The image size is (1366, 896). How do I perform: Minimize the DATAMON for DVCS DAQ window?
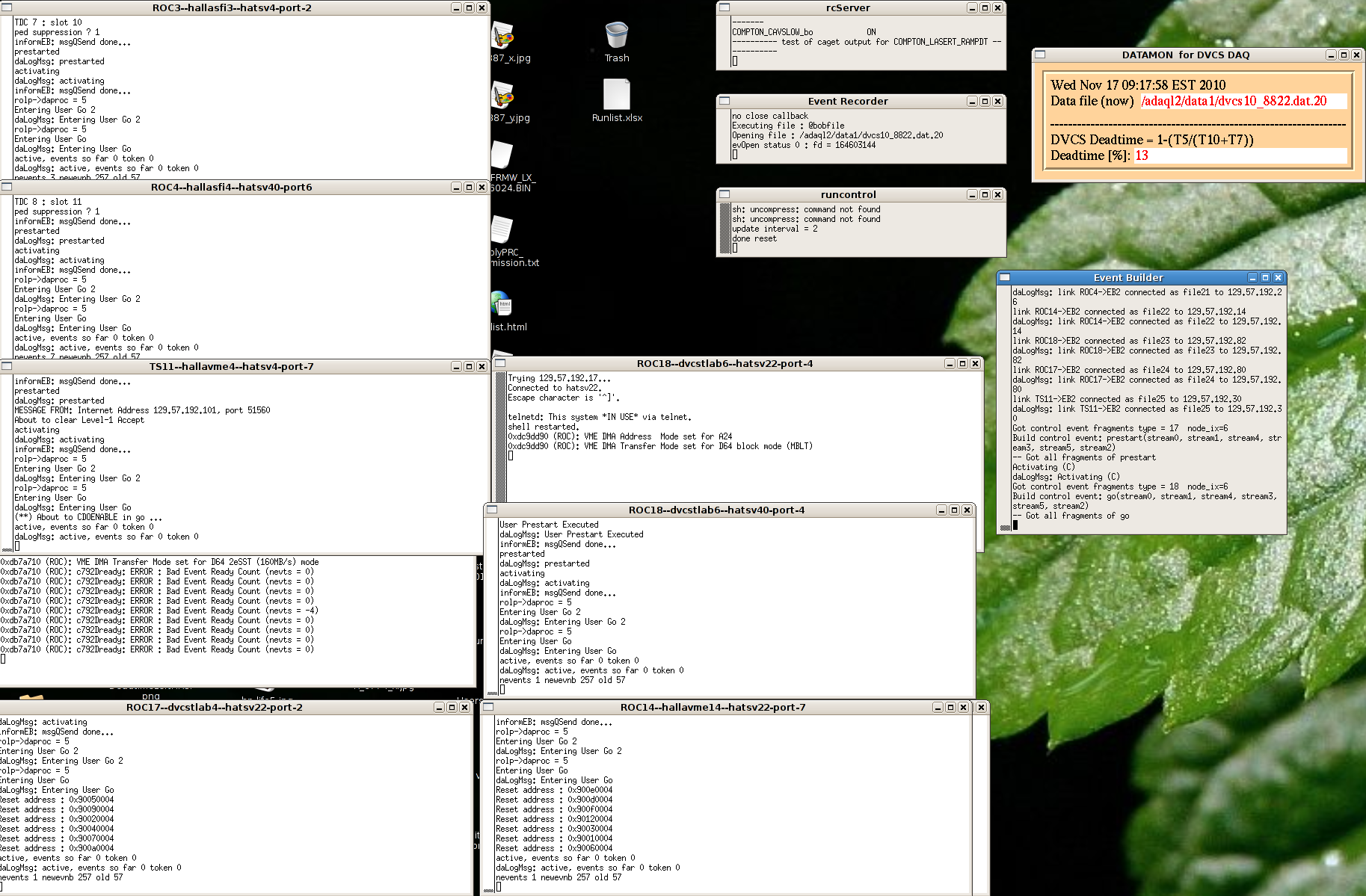point(1331,55)
